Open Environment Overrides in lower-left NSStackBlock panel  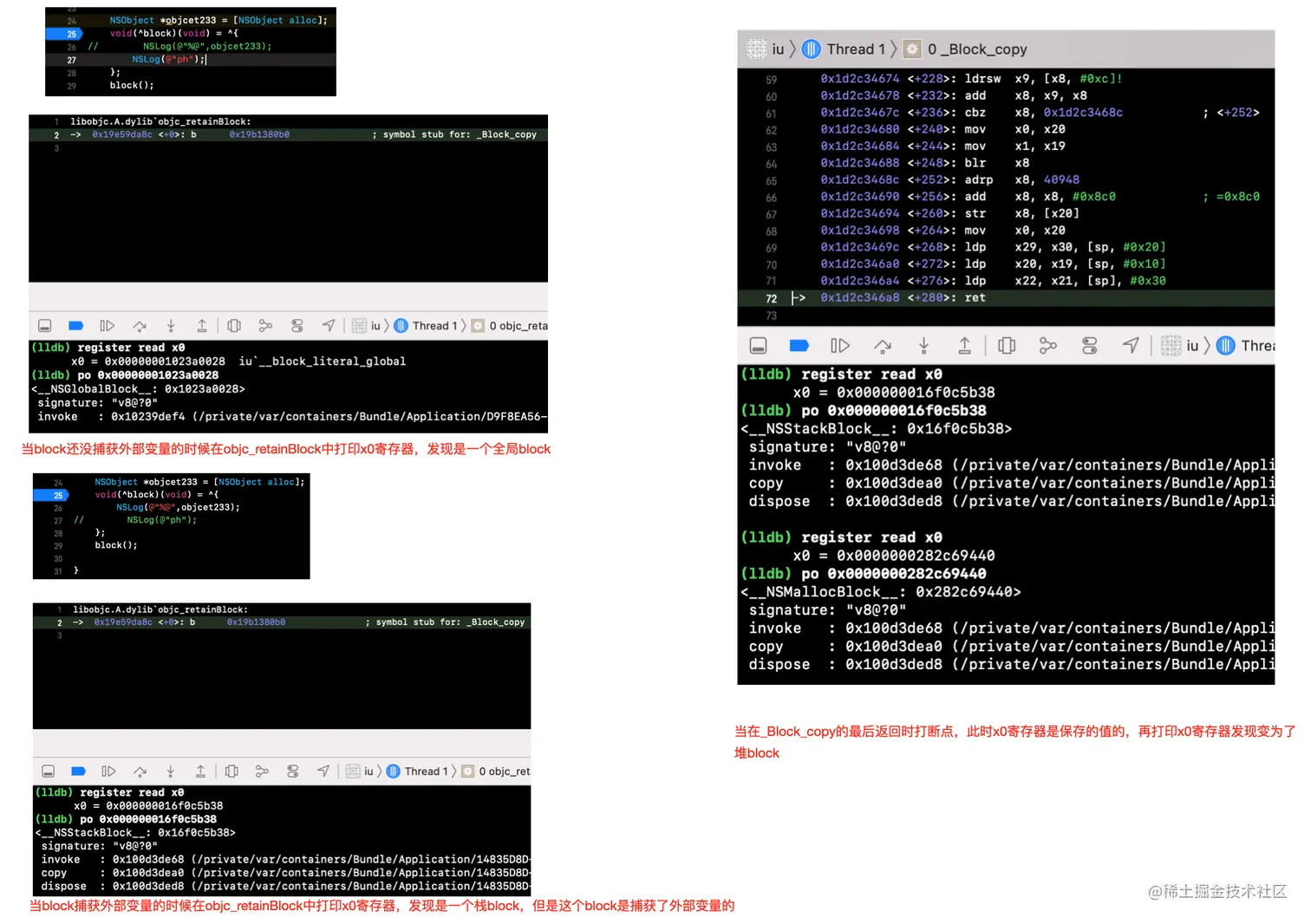click(293, 771)
